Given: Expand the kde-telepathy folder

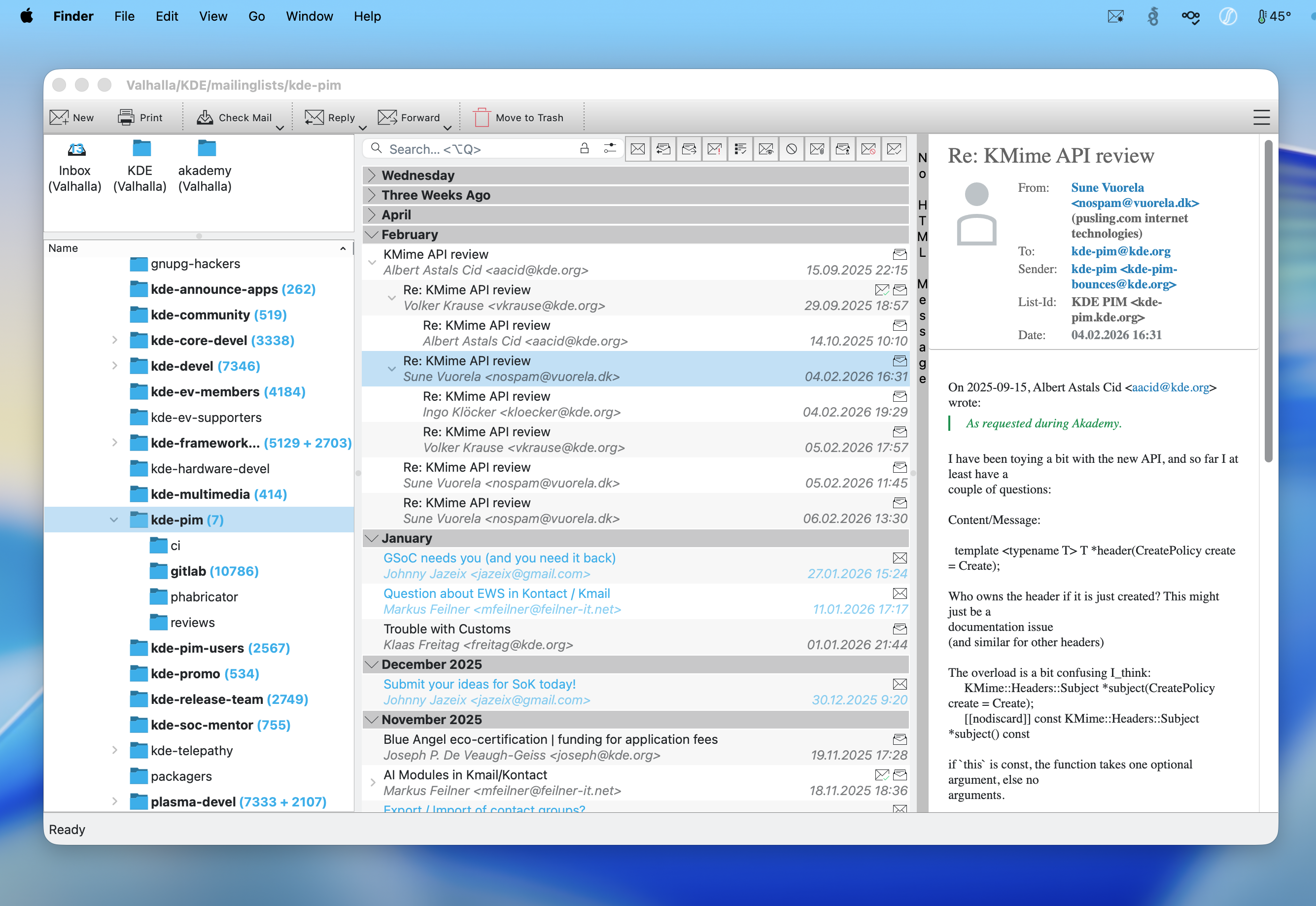Looking at the screenshot, I should pyautogui.click(x=115, y=750).
